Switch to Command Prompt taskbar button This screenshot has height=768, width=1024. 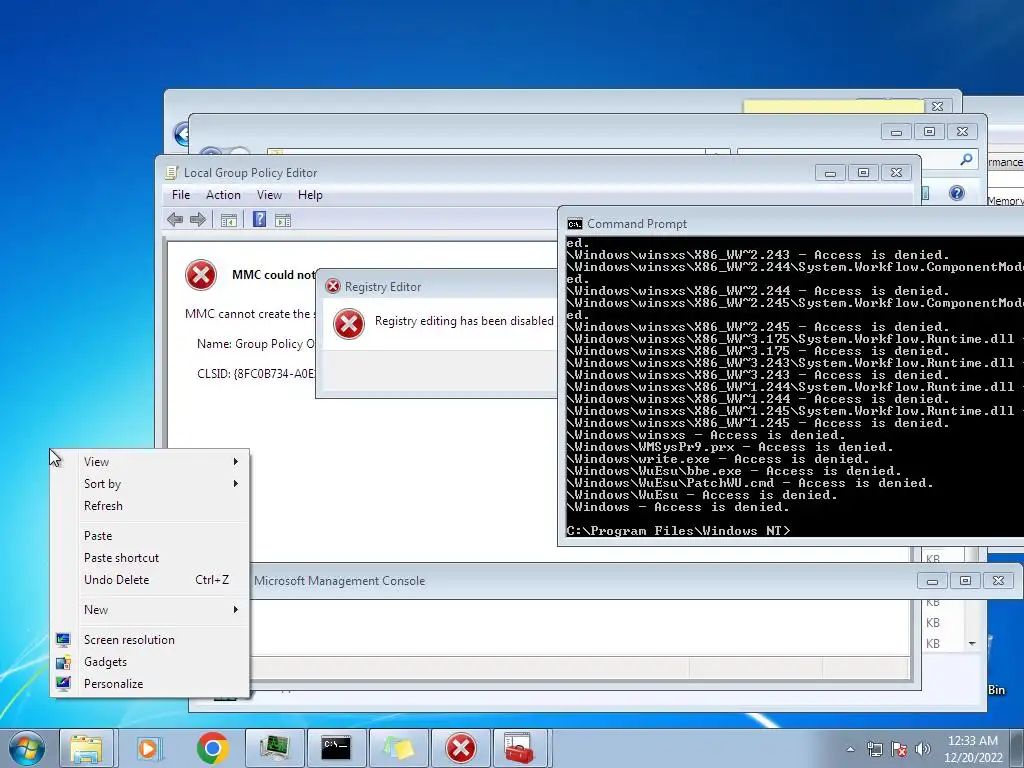(x=336, y=748)
